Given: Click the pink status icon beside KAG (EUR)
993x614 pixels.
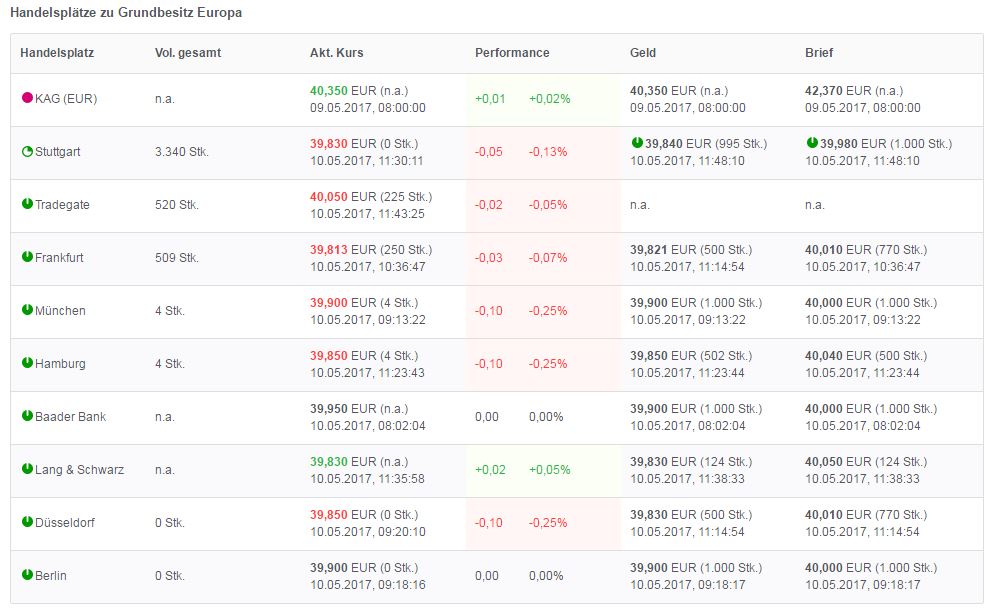Looking at the screenshot, I should (27, 98).
